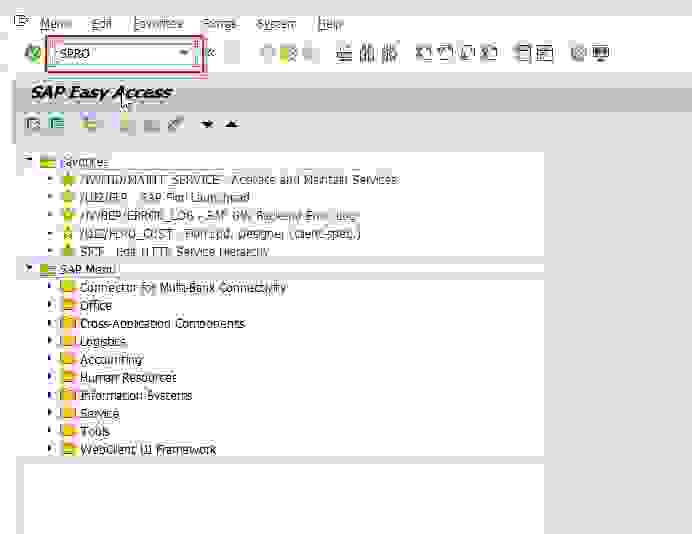This screenshot has width=692, height=534.
Task: Click the Delete Favorites icon
Action: 151,124
